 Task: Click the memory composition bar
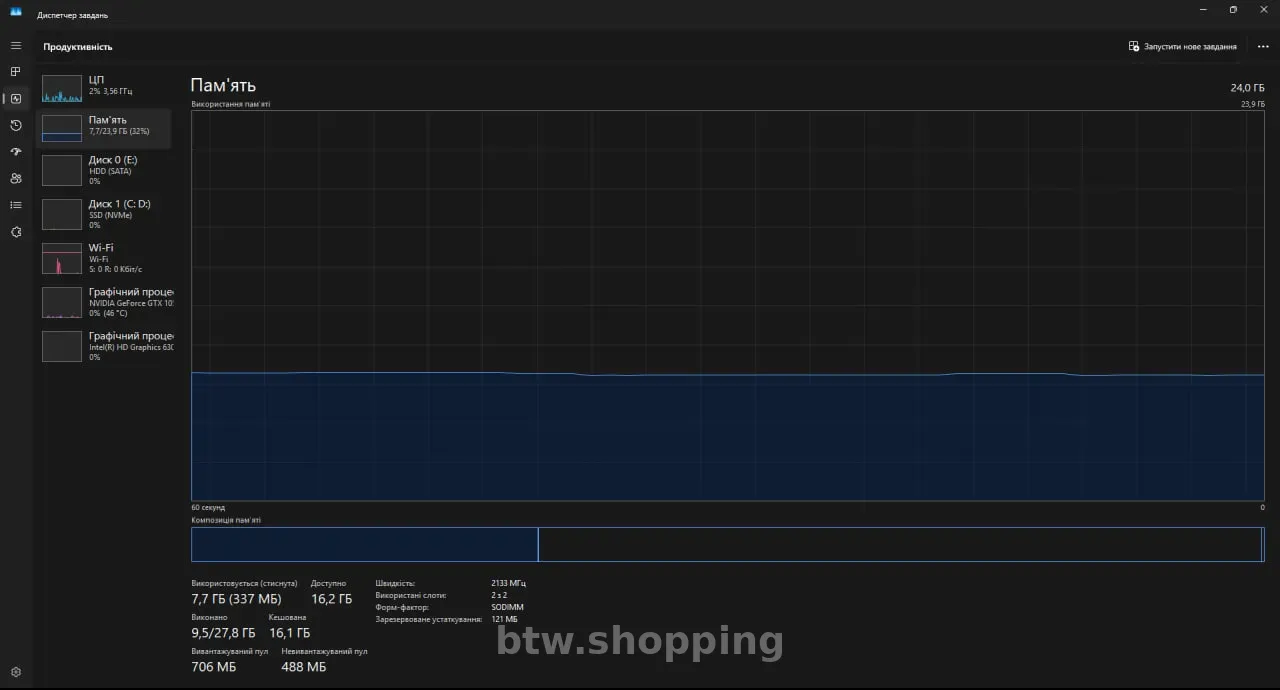pos(727,544)
